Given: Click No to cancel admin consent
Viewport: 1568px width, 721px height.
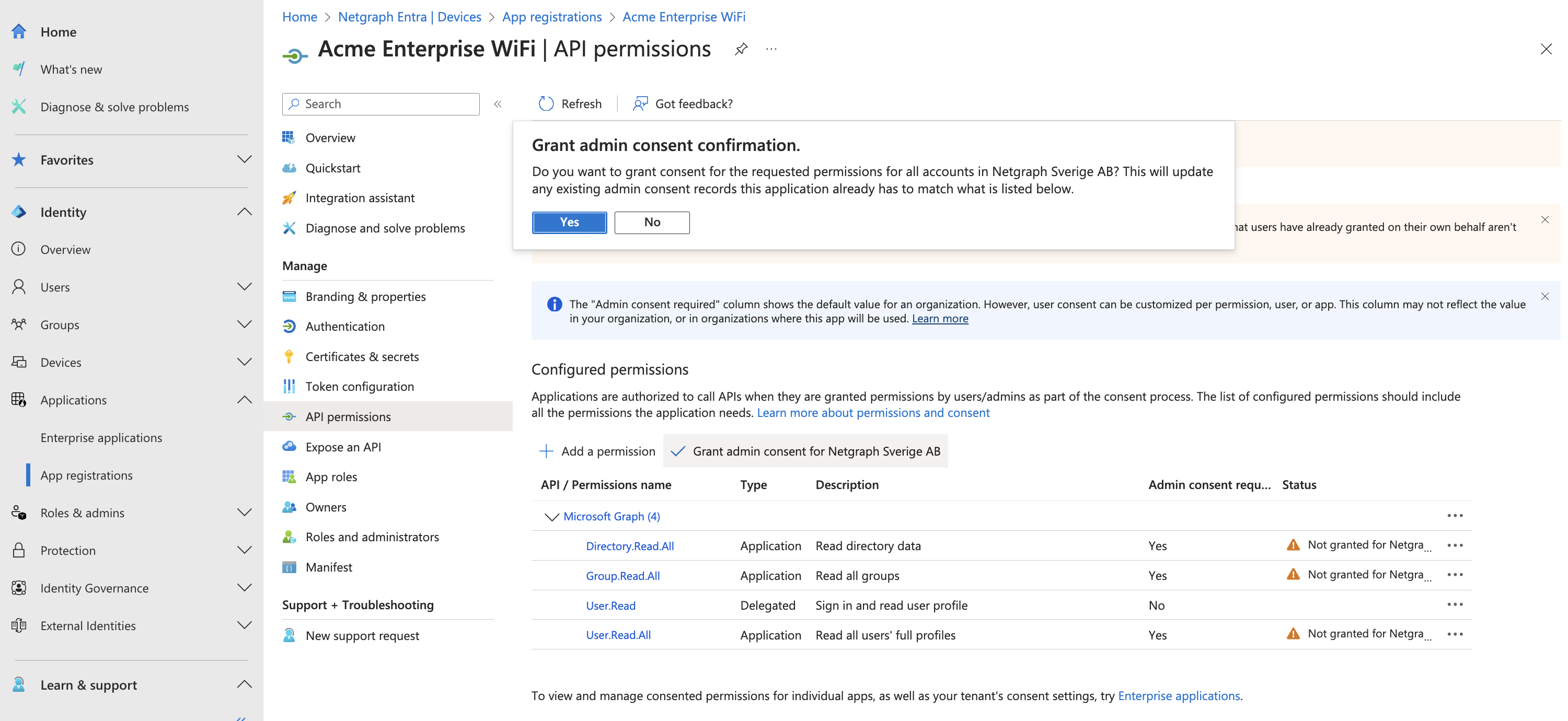Looking at the screenshot, I should point(651,222).
